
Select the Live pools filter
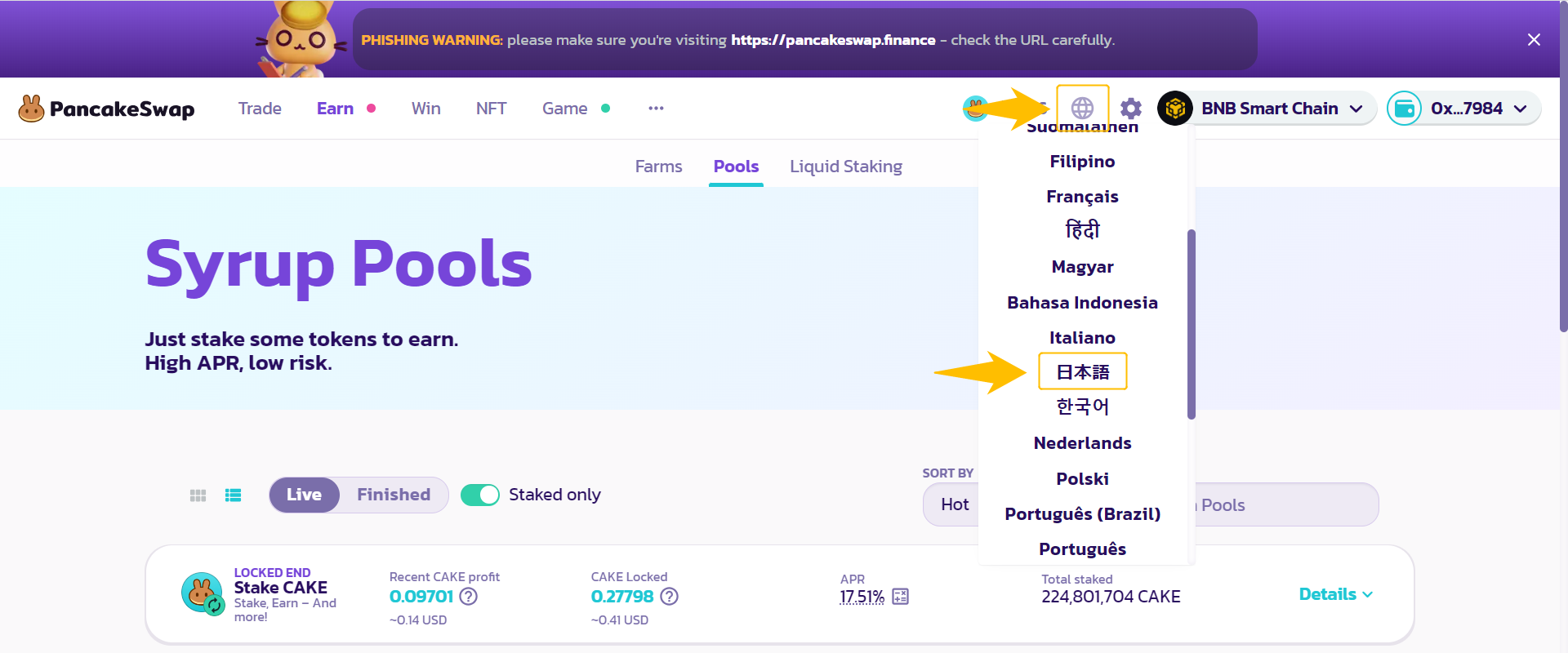304,495
